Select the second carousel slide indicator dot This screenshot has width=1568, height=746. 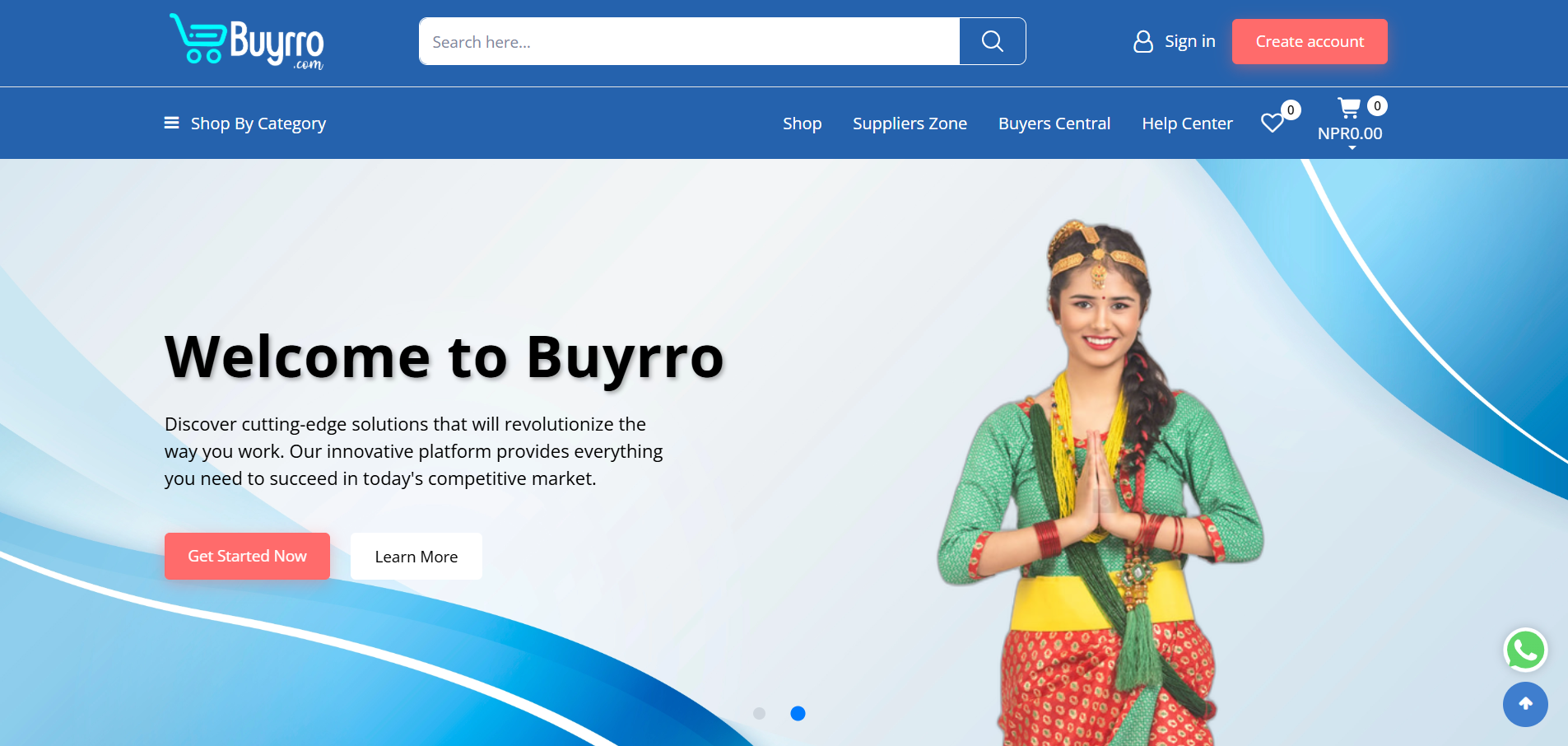[797, 713]
